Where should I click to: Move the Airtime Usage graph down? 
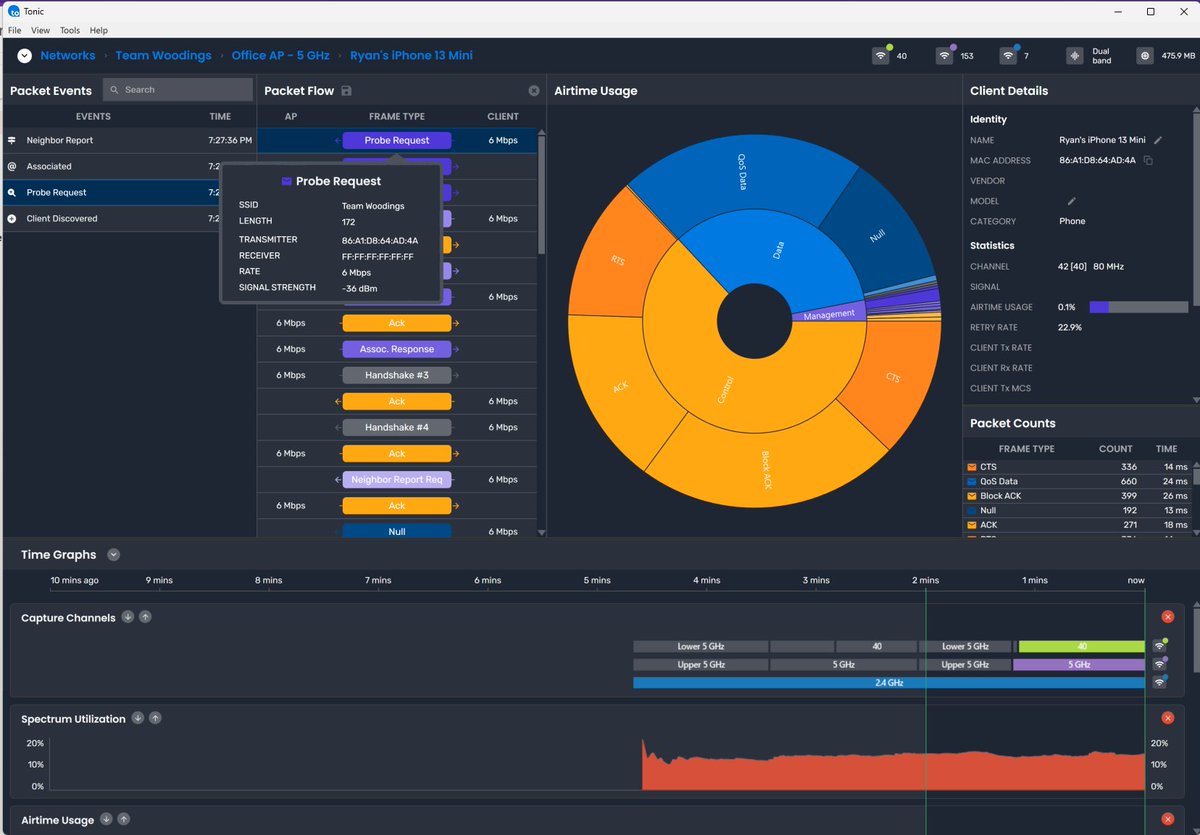(106, 819)
